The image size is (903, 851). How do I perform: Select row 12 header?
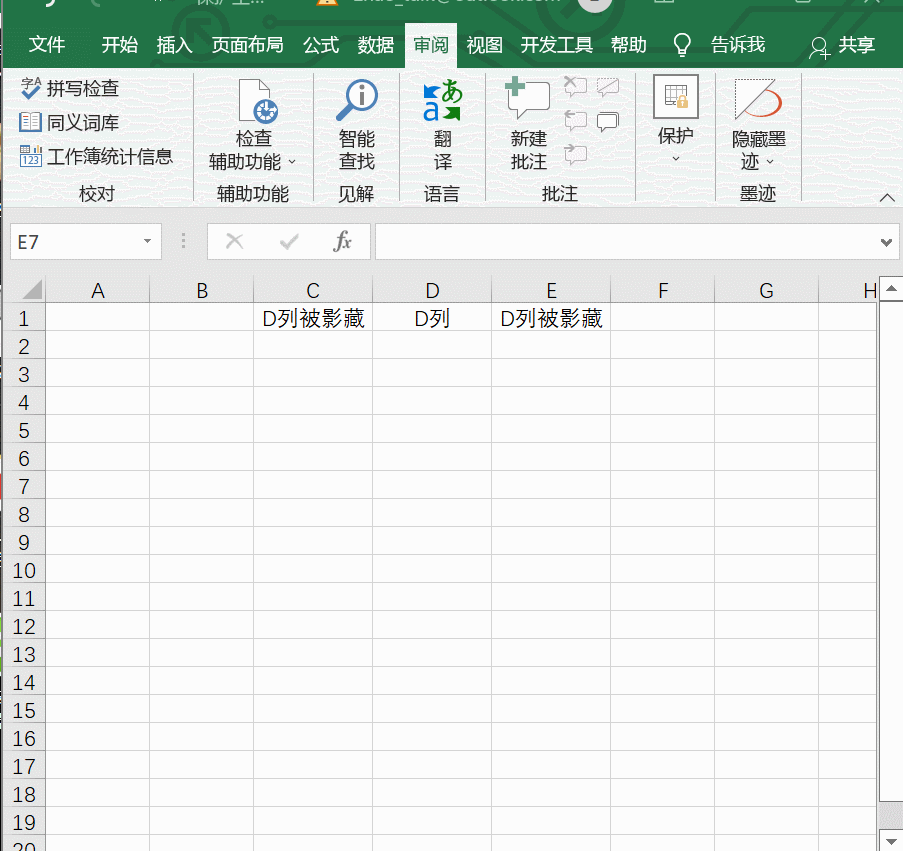[24, 626]
